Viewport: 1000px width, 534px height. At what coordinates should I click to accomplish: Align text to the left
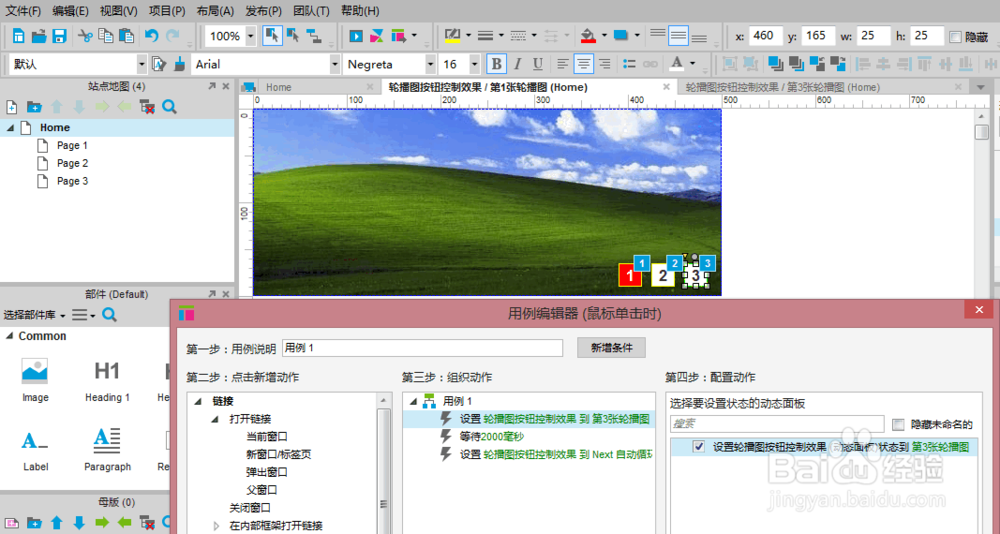click(x=562, y=64)
